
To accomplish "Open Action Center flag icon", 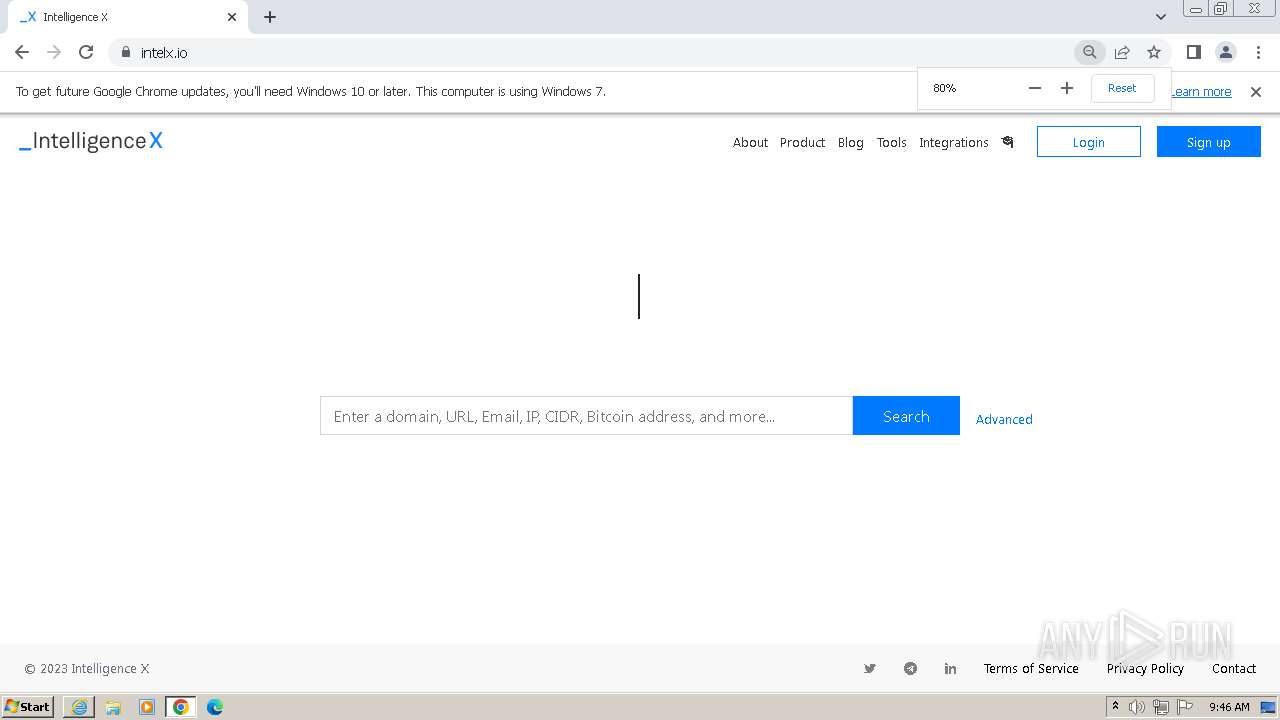I will pos(1185,707).
